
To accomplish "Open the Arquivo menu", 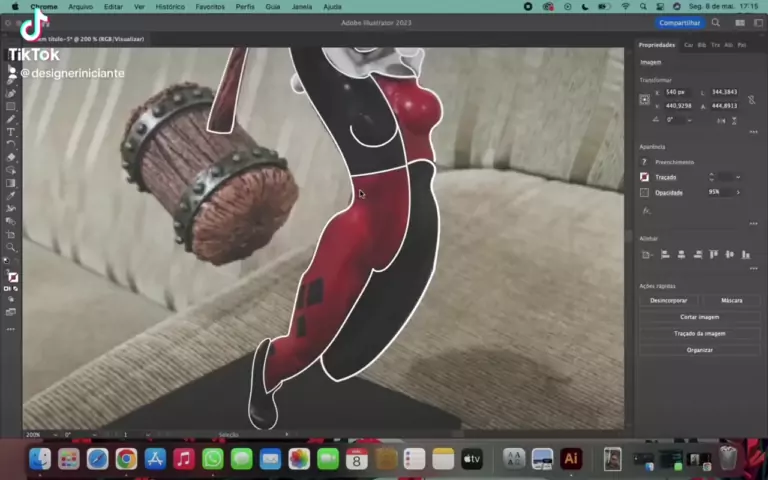I will click(80, 7).
